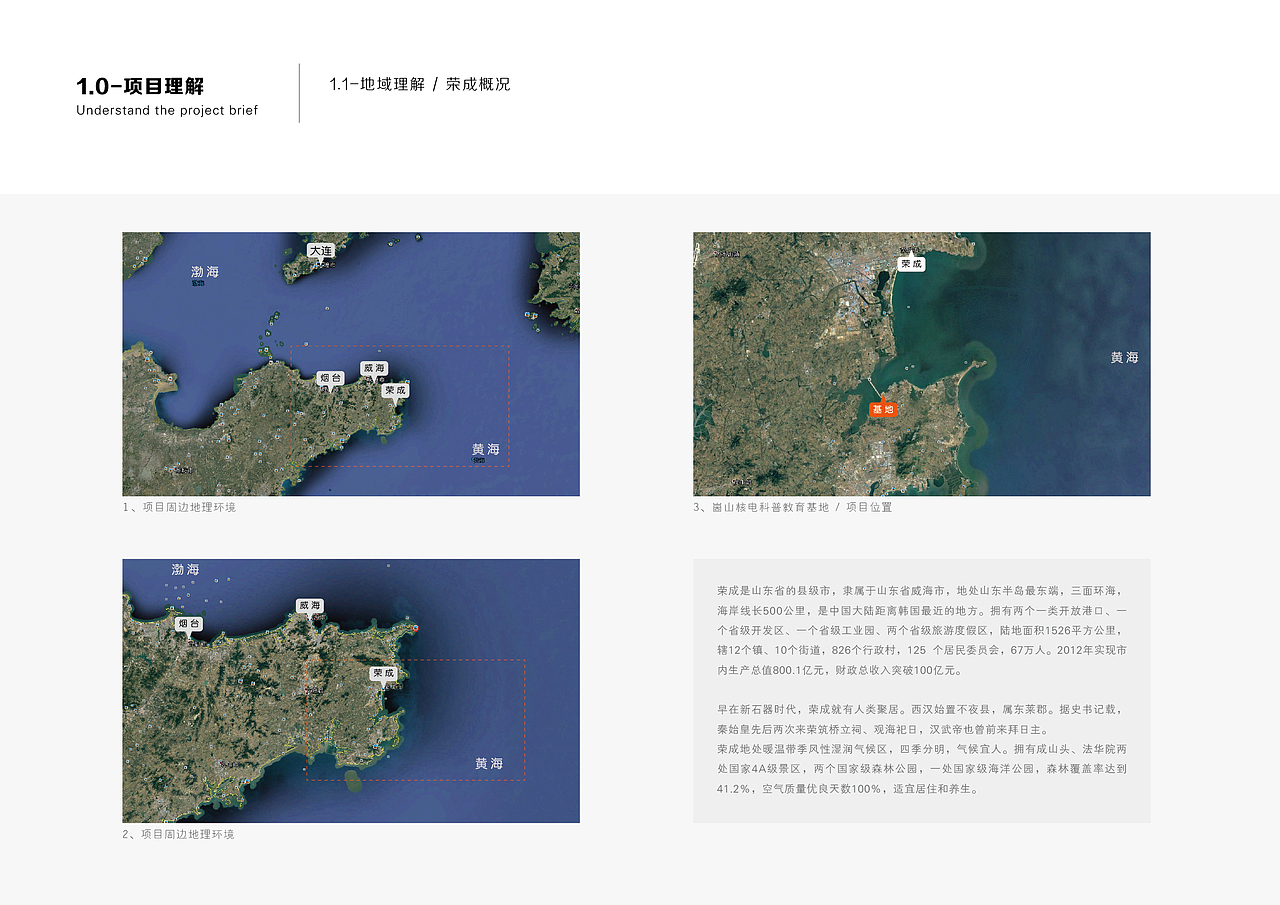This screenshot has height=905, width=1280.
Task: Select the 荣成 label on the right map
Action: pyautogui.click(x=911, y=263)
